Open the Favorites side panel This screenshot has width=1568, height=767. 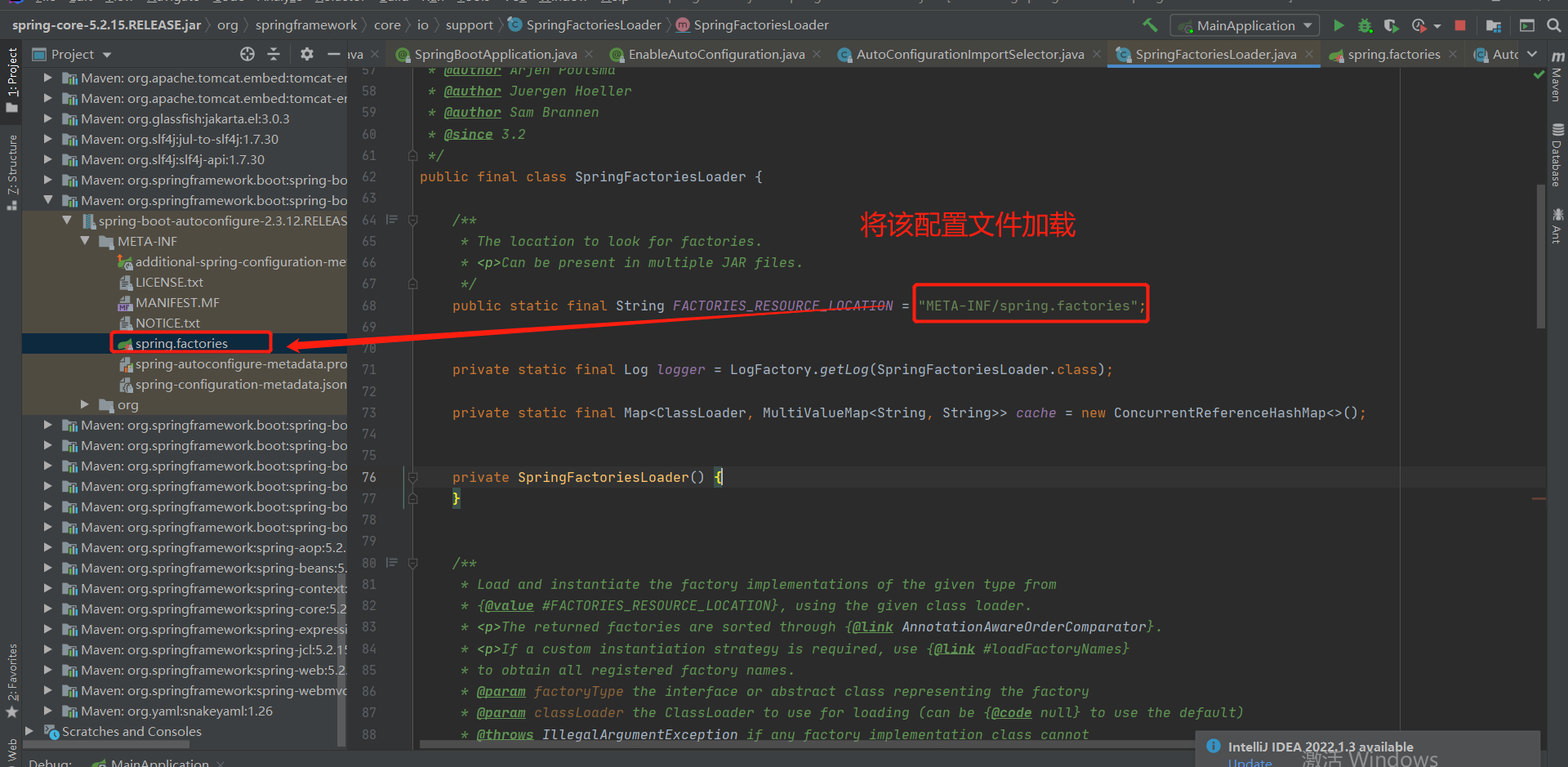(11, 680)
